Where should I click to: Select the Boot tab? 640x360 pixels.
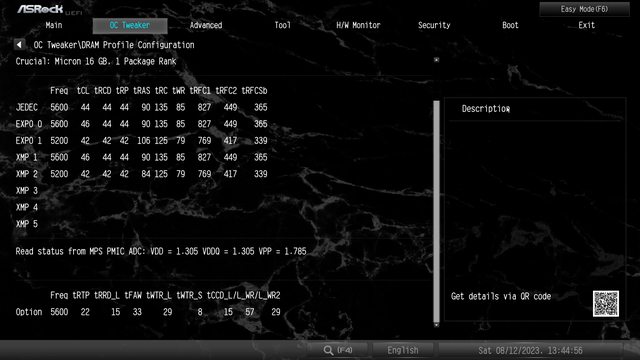(x=510, y=25)
